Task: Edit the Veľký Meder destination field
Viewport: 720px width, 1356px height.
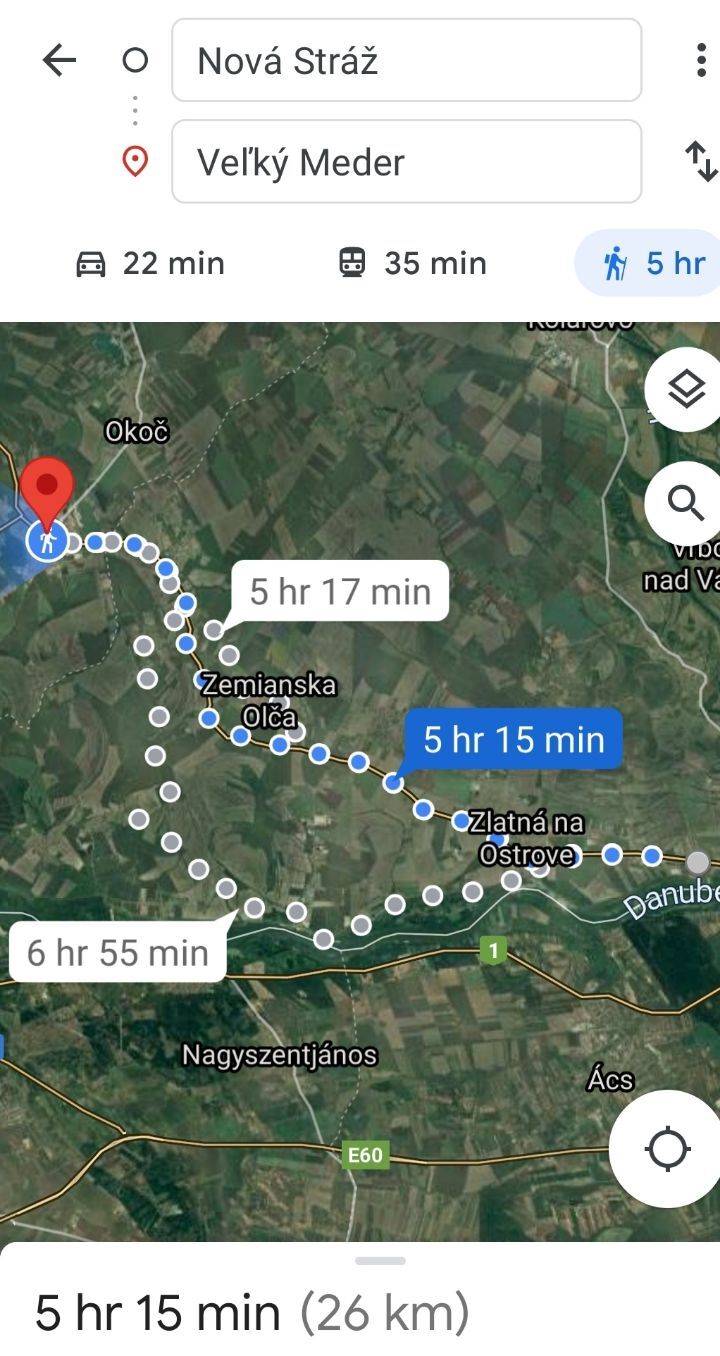Action: [406, 161]
